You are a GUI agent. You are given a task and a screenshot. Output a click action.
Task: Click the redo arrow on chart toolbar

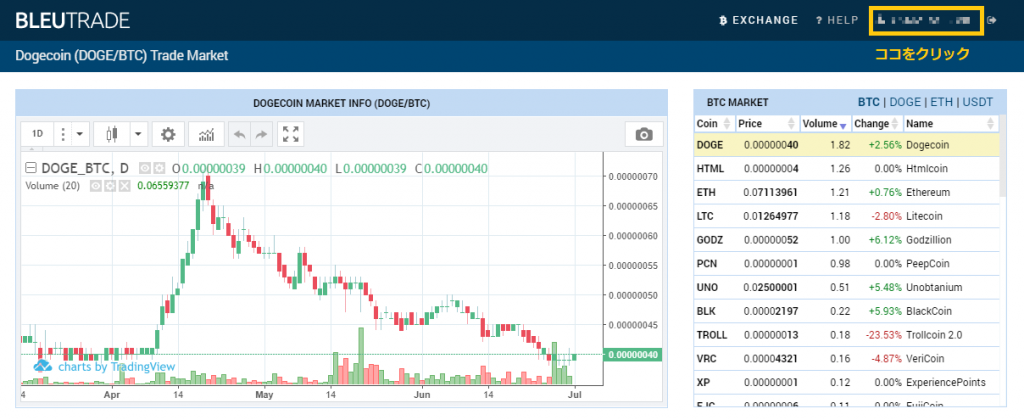(261, 135)
